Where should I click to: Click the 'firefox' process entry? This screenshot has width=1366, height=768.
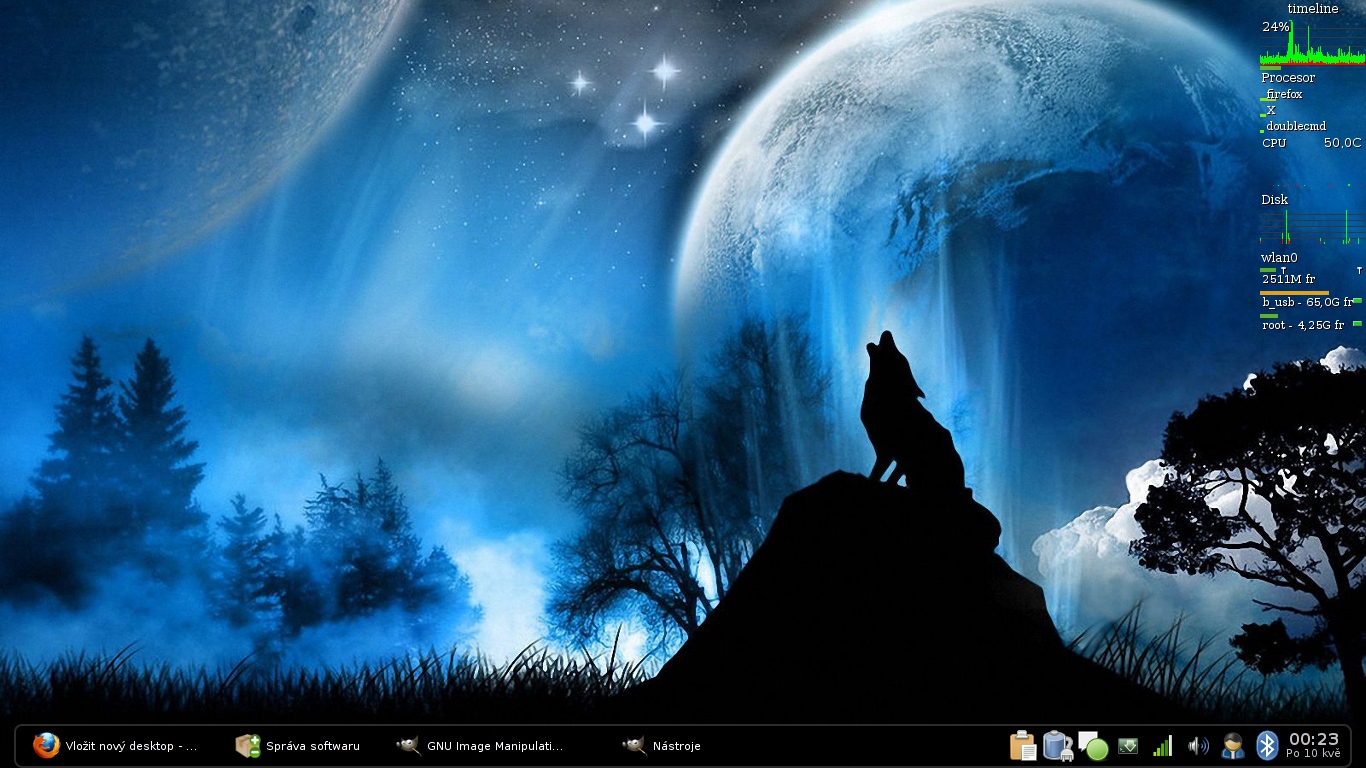[1284, 94]
